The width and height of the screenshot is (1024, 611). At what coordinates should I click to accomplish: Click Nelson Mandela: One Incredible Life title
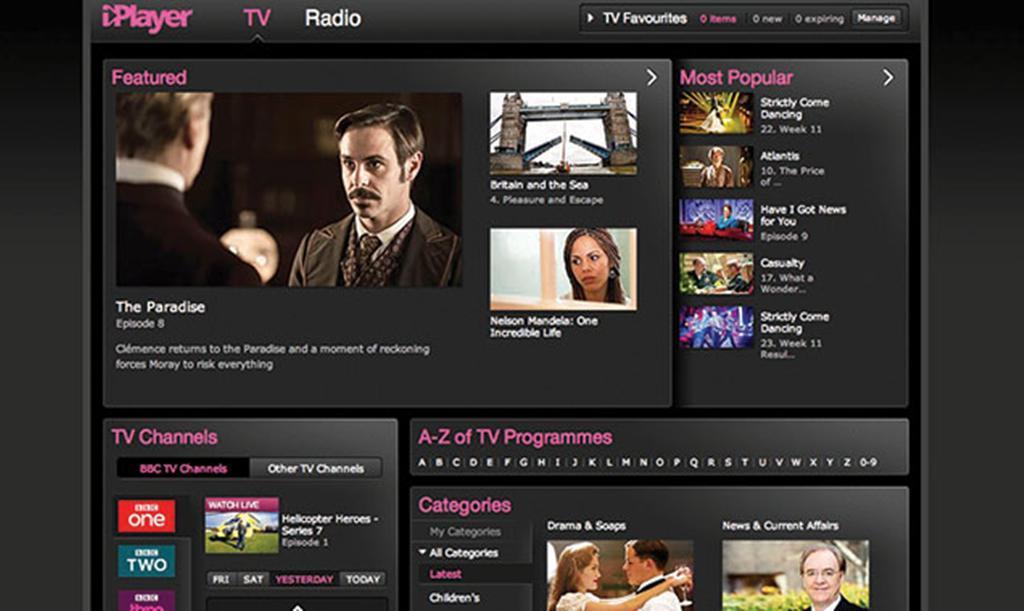tap(543, 326)
